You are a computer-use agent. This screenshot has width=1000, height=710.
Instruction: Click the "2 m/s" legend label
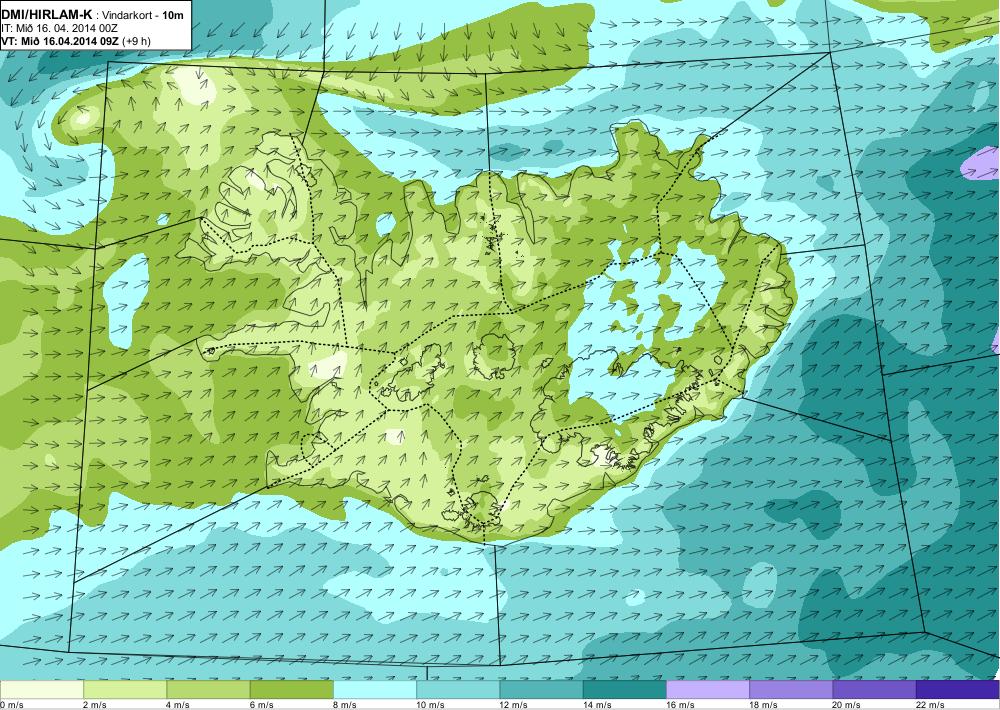(95, 705)
